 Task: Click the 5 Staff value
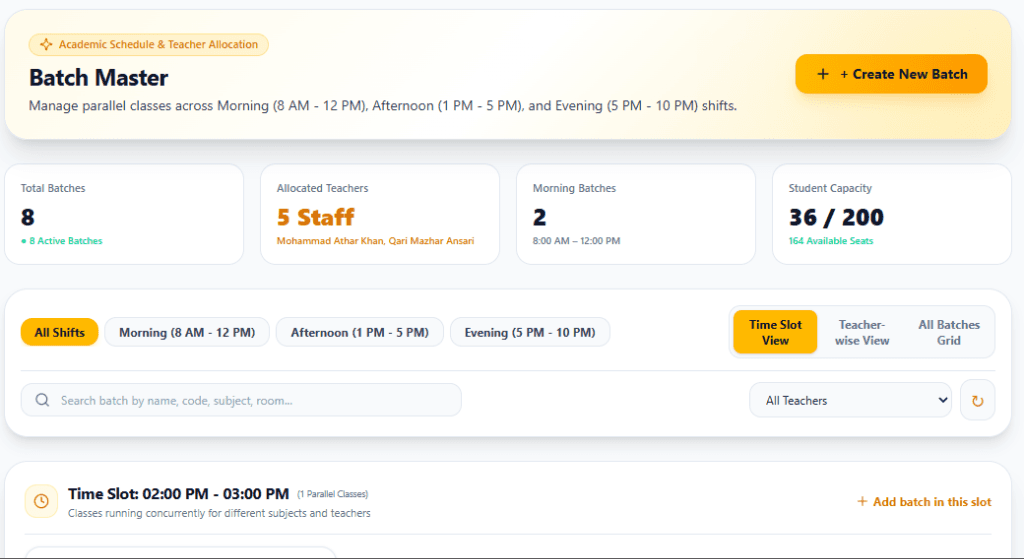[x=315, y=217]
